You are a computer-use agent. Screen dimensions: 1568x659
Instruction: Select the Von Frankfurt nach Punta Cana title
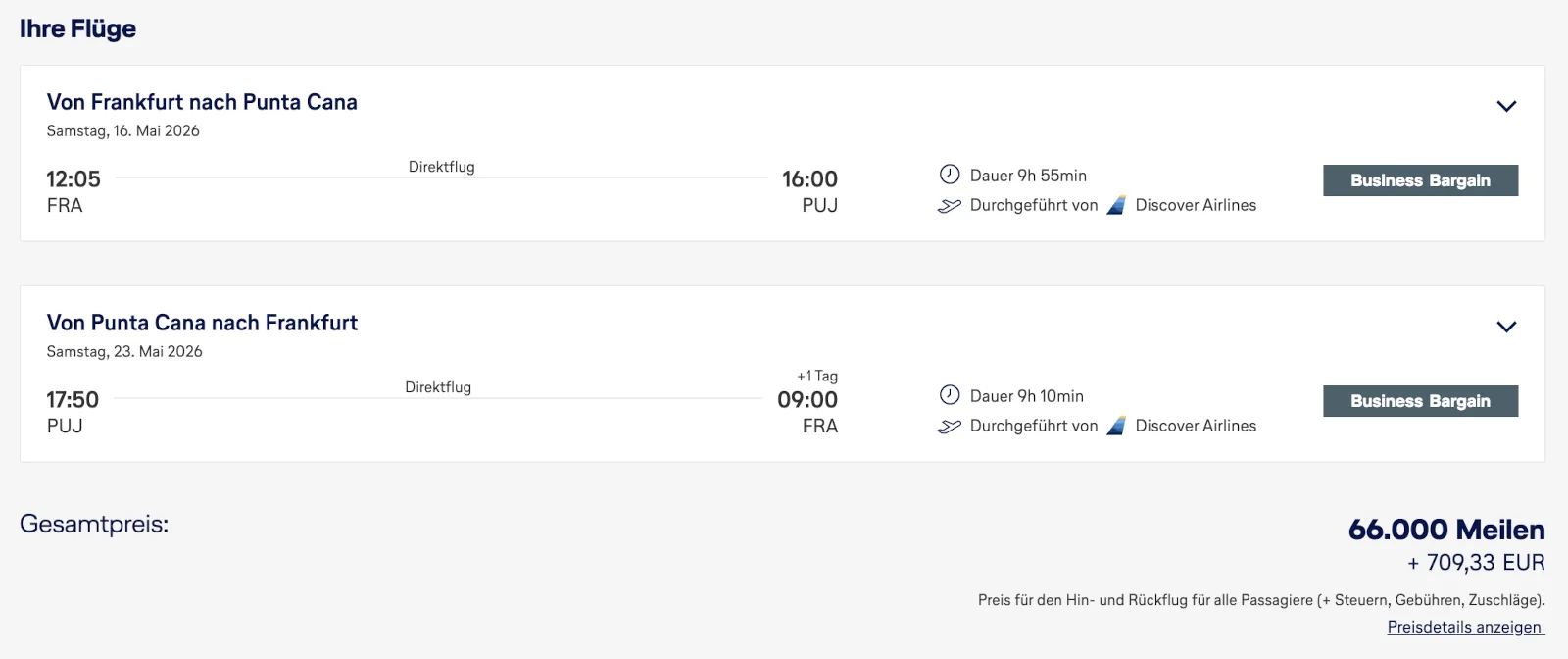(x=203, y=101)
